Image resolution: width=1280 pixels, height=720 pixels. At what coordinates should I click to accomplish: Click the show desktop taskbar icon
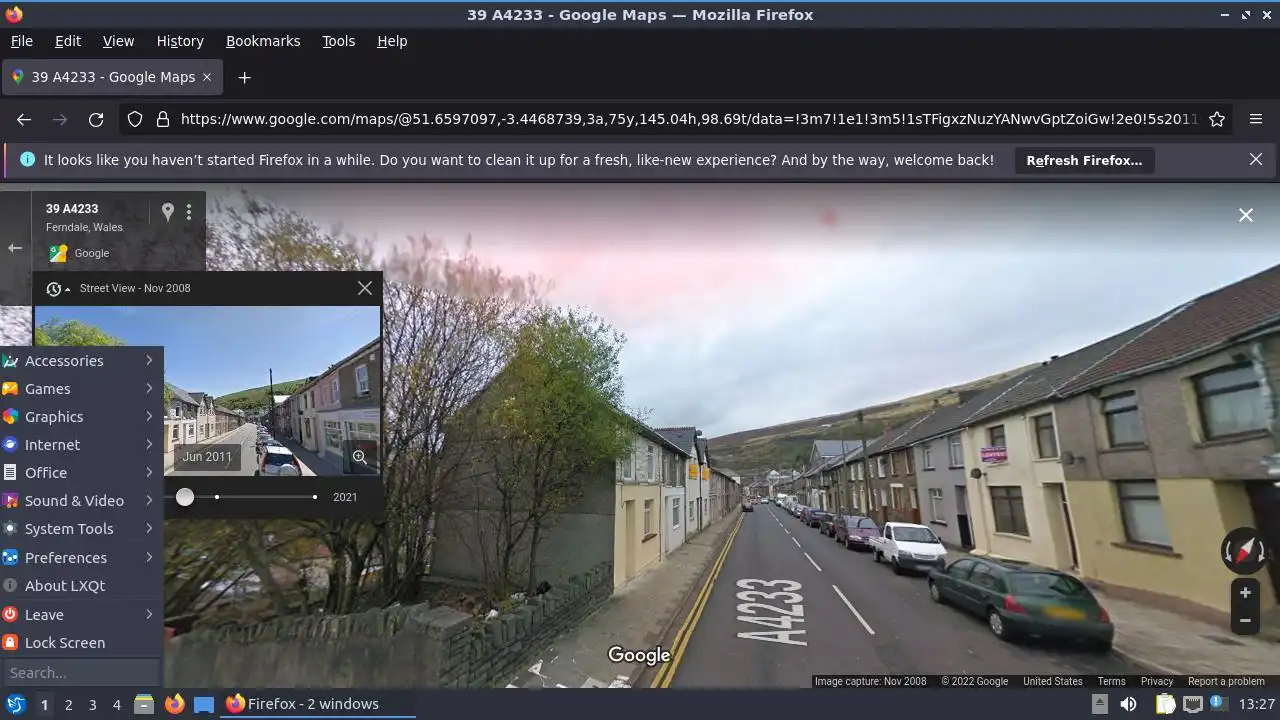[x=204, y=704]
